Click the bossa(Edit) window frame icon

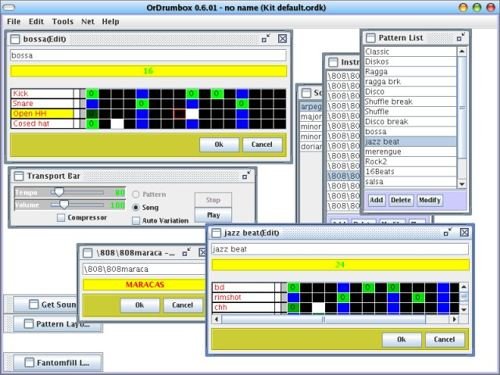[15, 39]
